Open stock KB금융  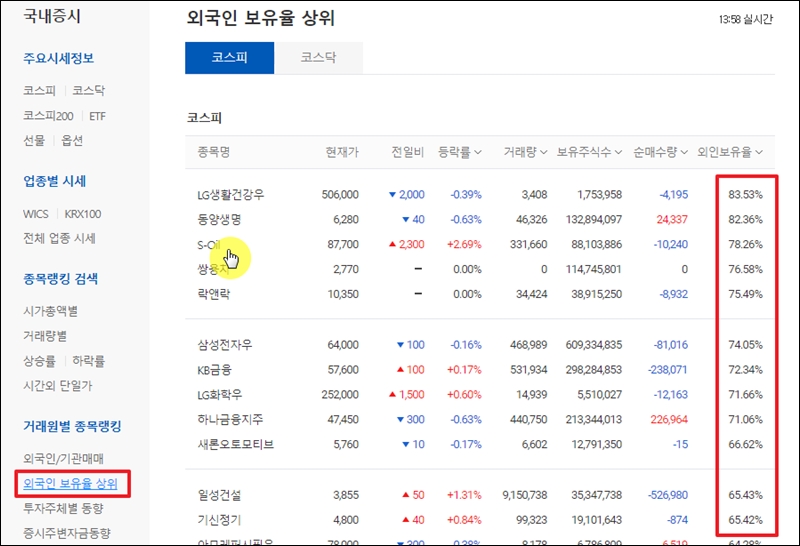(x=214, y=370)
